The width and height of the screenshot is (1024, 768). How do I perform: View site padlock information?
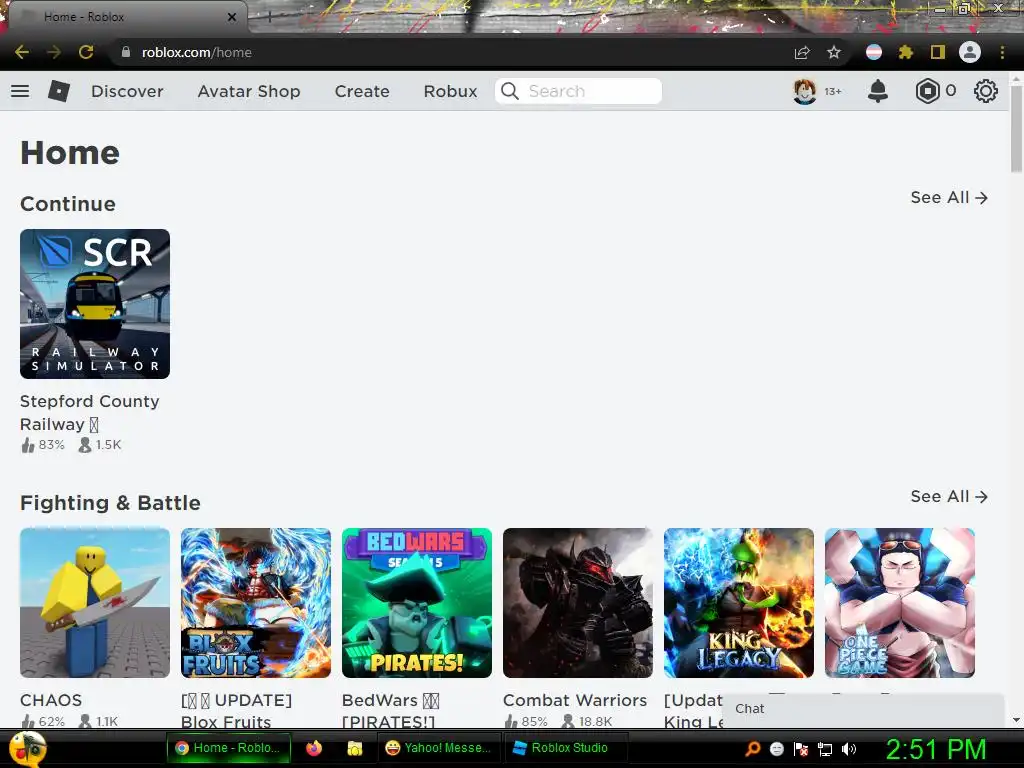coord(126,52)
